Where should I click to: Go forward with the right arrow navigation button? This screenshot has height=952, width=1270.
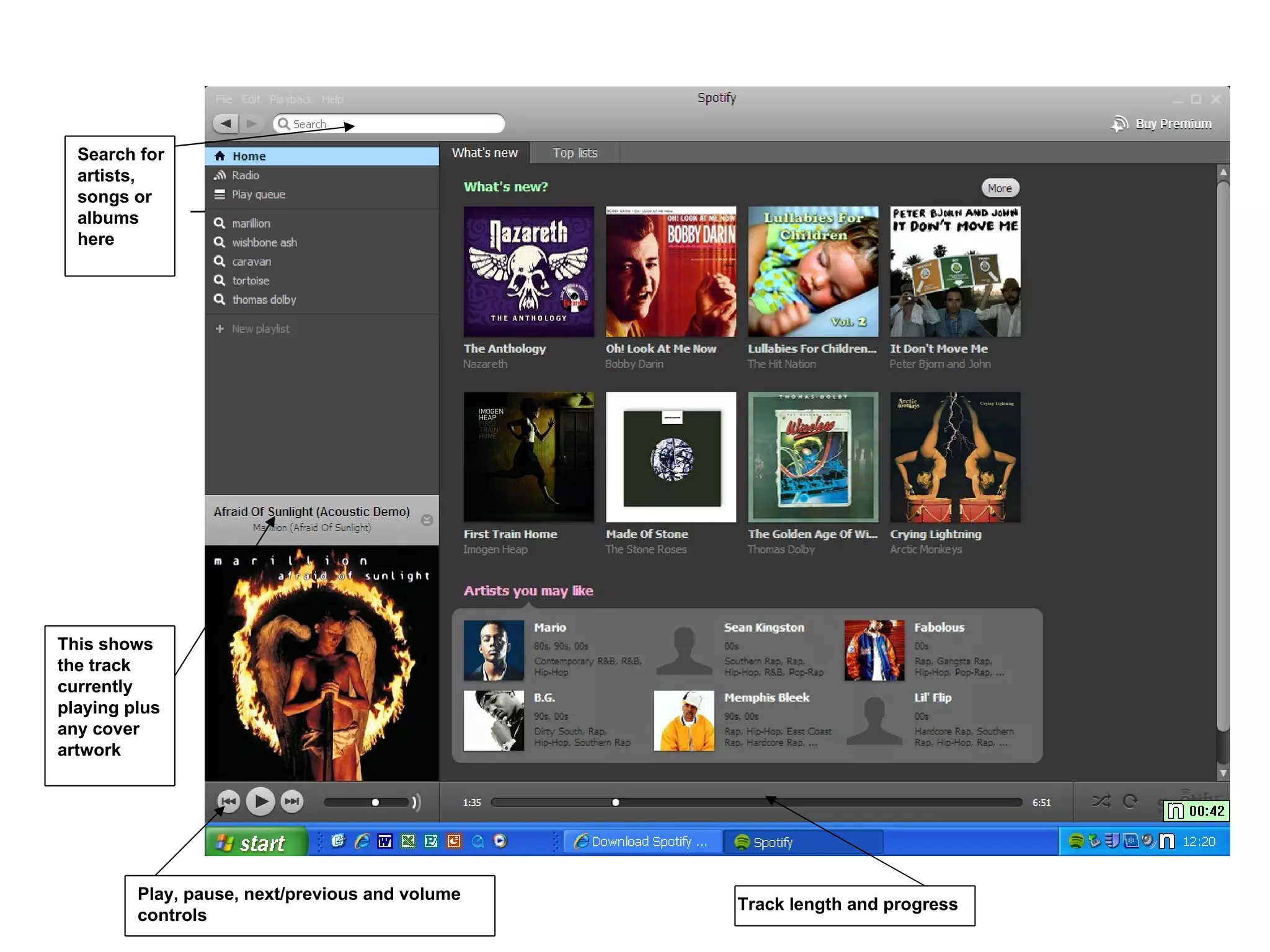point(251,123)
